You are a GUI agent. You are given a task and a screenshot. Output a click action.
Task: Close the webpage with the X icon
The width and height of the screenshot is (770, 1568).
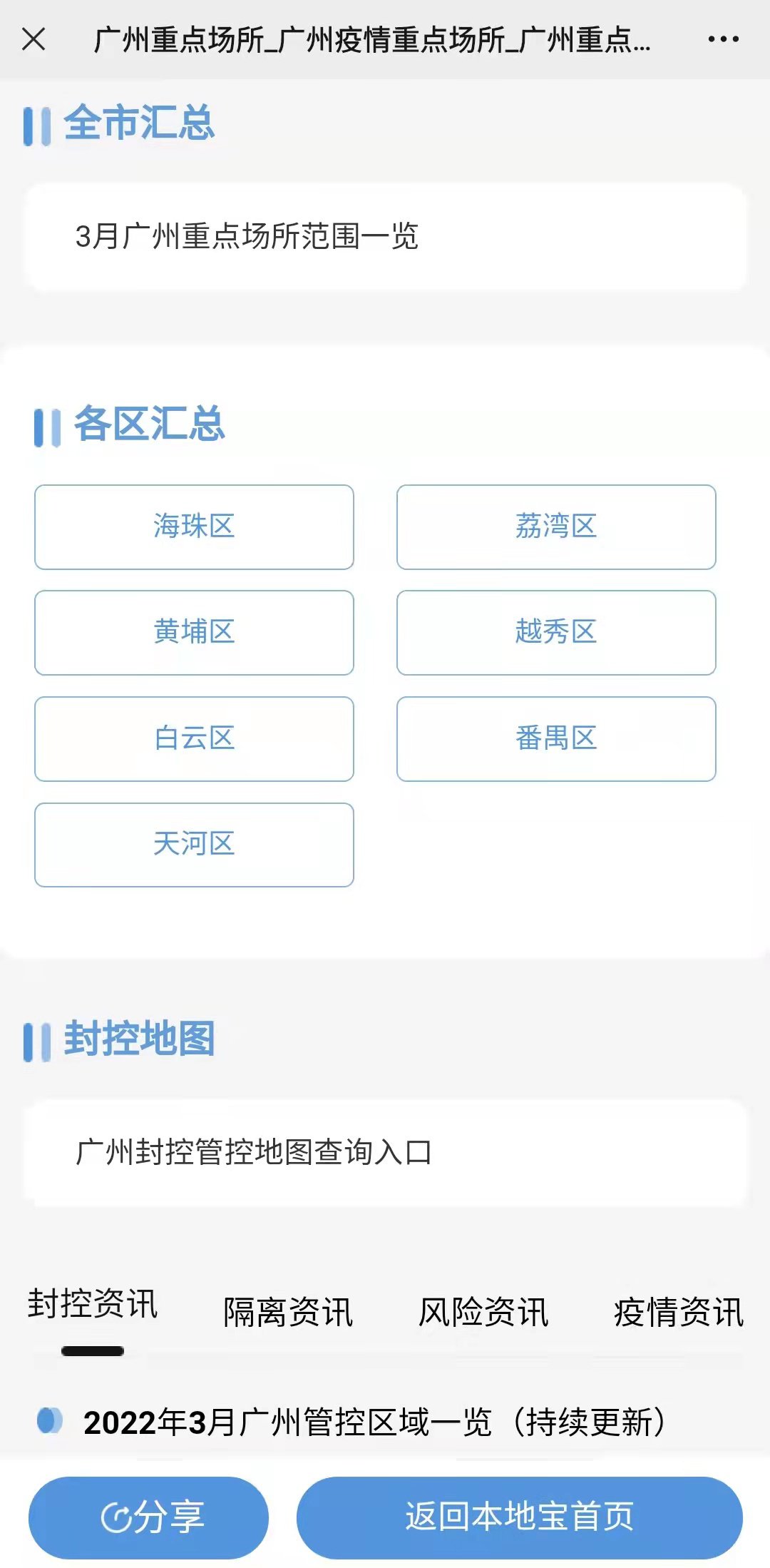pos(34,39)
